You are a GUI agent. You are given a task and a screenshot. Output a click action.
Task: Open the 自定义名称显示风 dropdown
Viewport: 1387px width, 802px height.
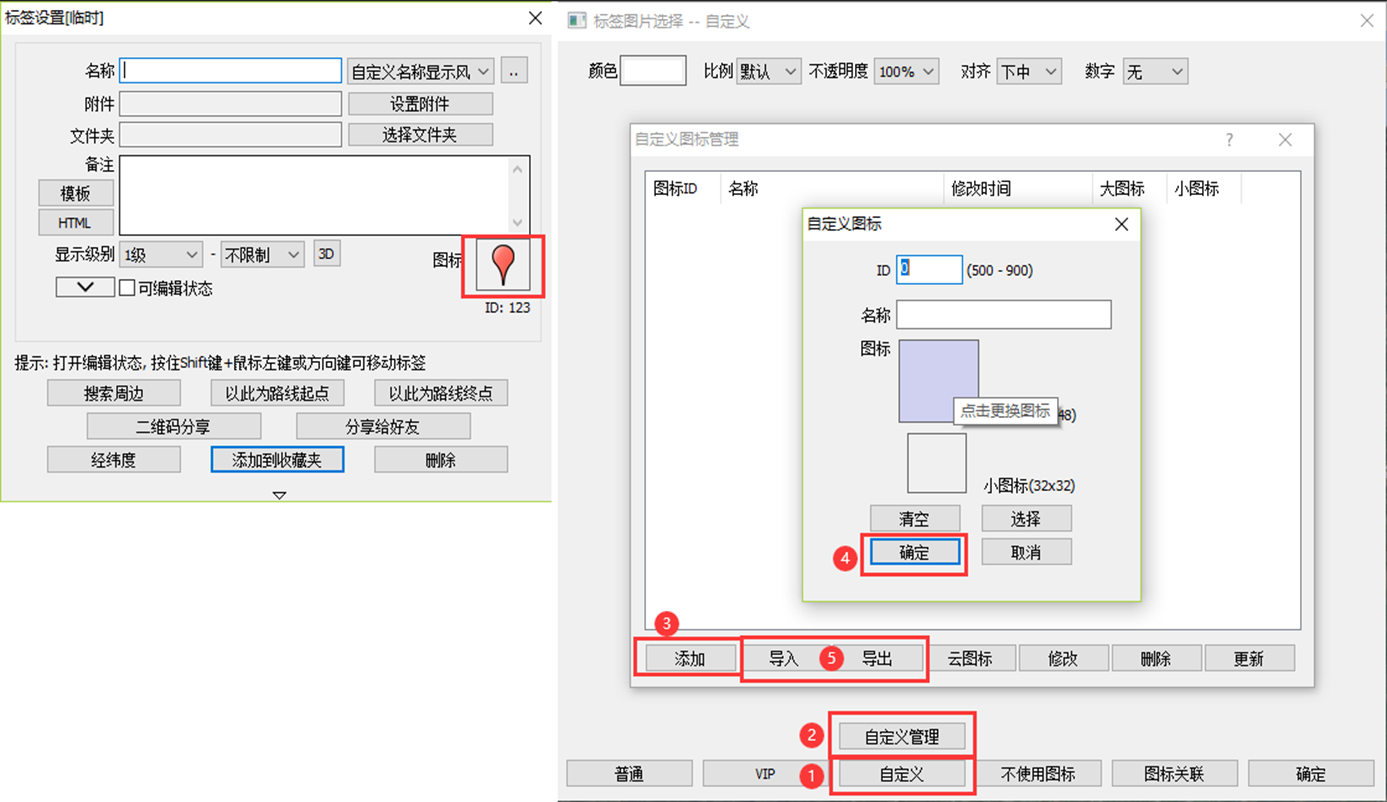tap(420, 72)
